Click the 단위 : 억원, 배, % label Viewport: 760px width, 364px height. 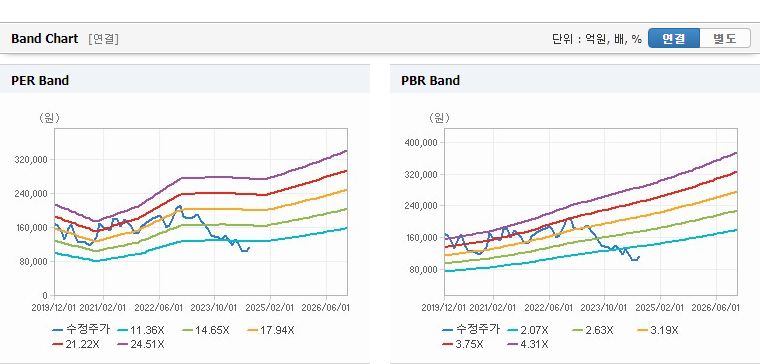click(597, 39)
